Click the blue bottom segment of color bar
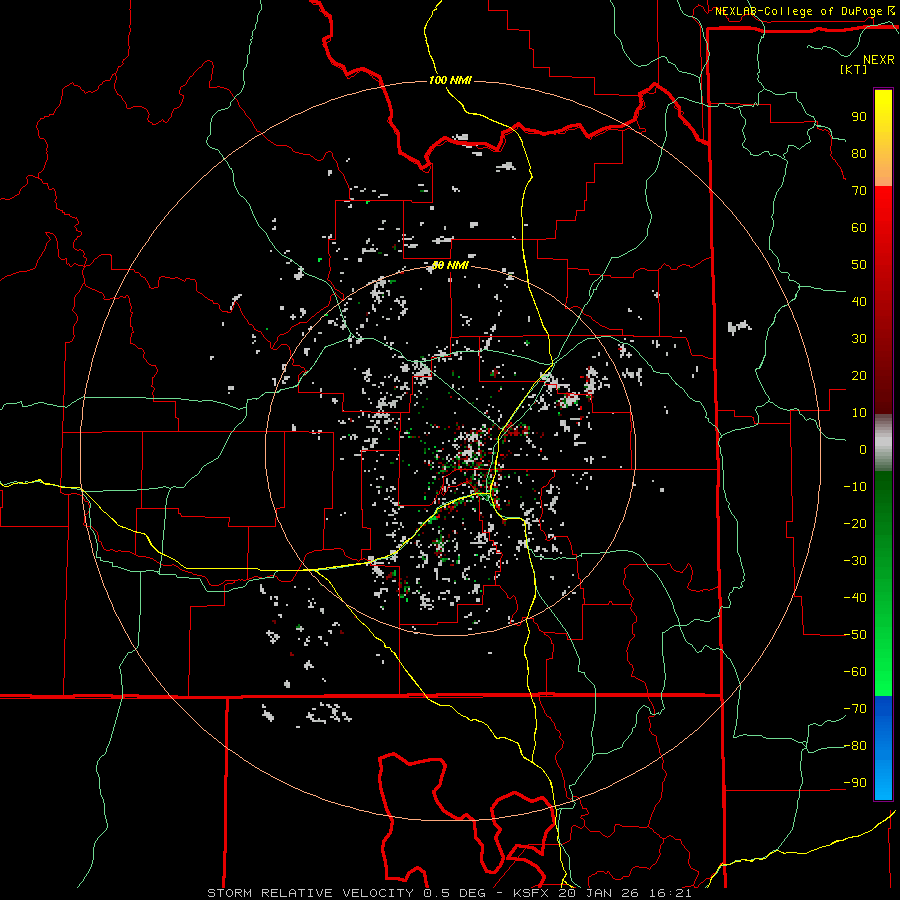Viewport: 900px width, 900px height. (x=883, y=748)
